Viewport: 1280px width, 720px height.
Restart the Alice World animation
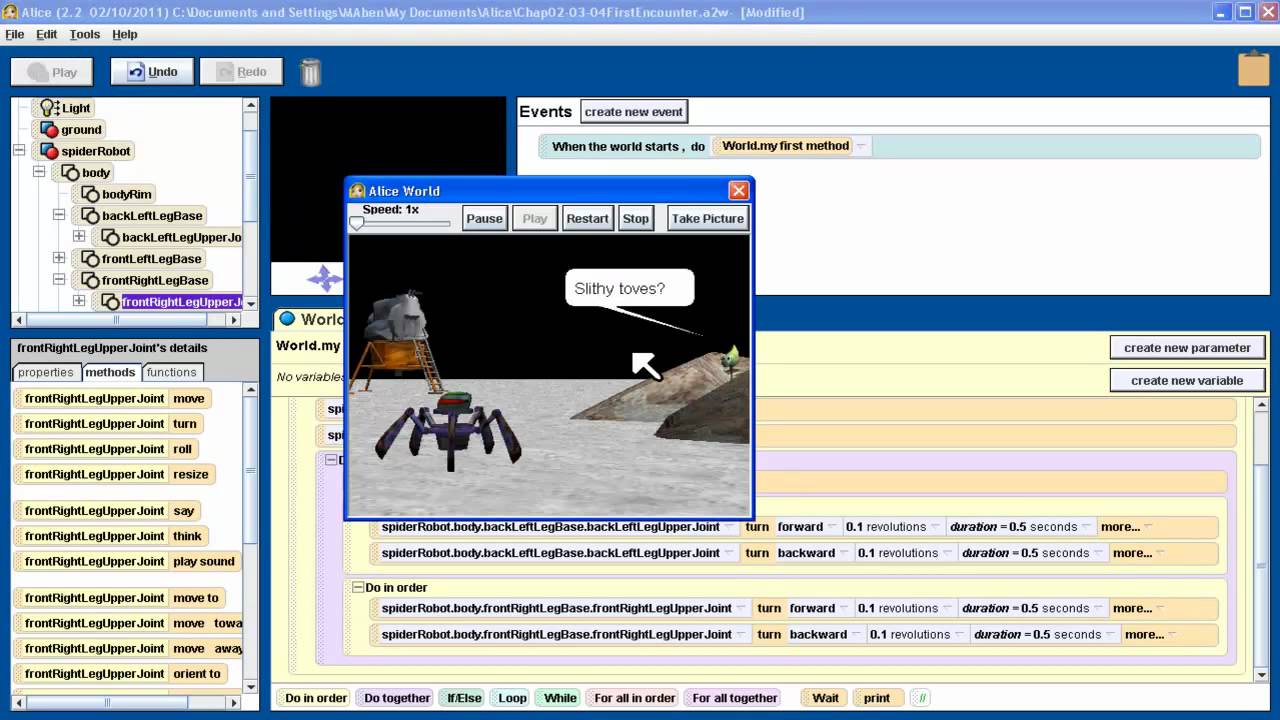coord(587,218)
